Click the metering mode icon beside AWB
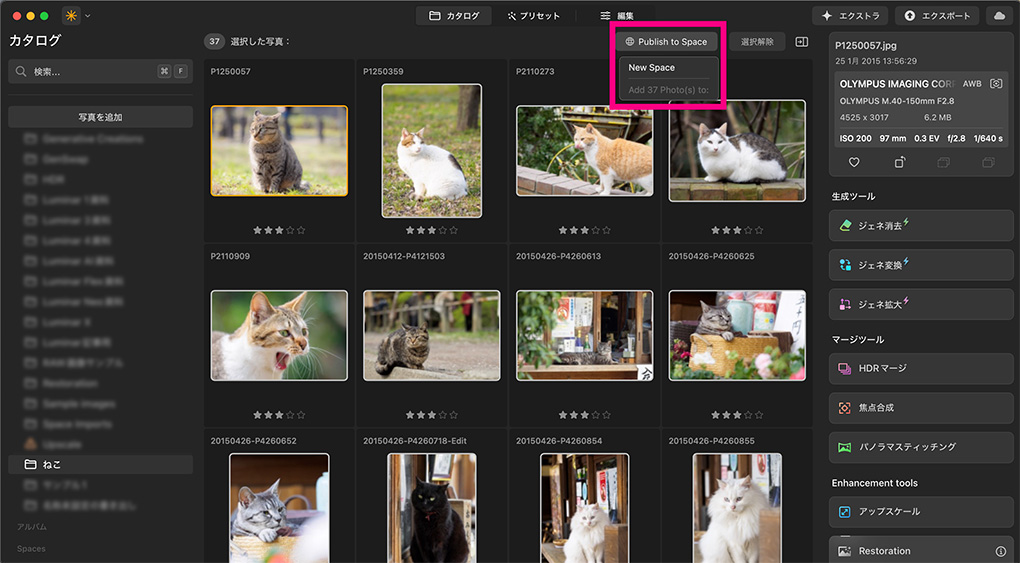 (x=995, y=84)
